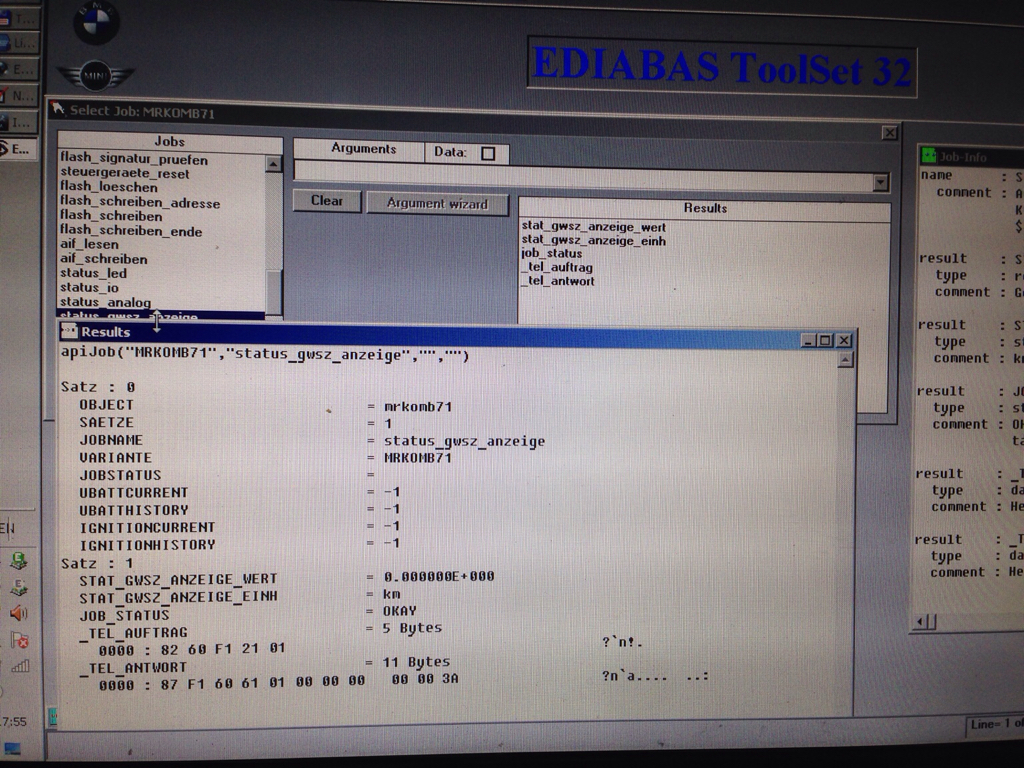Click the show desktop icon below the clock
The image size is (1024, 768).
[x=12, y=748]
